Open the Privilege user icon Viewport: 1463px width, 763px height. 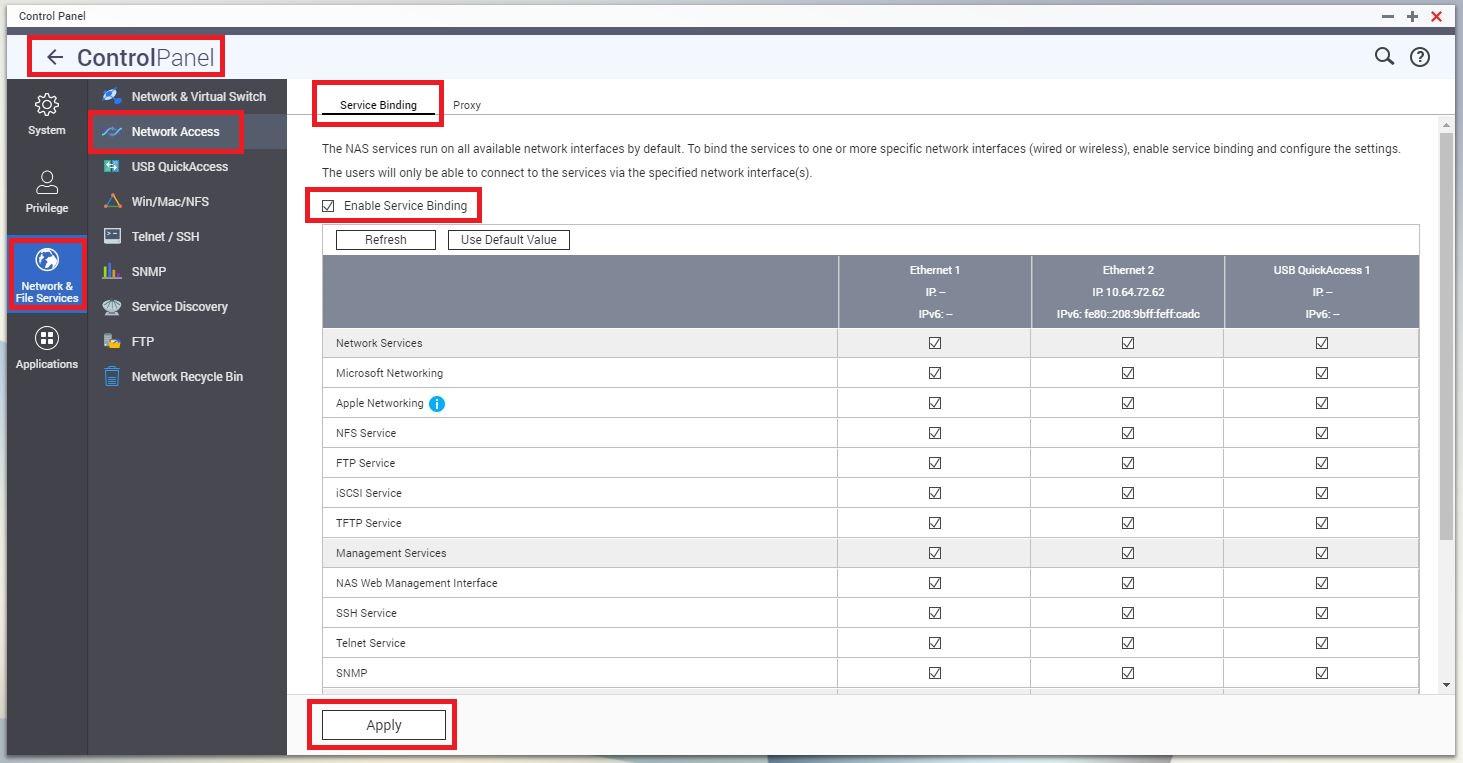pos(47,183)
